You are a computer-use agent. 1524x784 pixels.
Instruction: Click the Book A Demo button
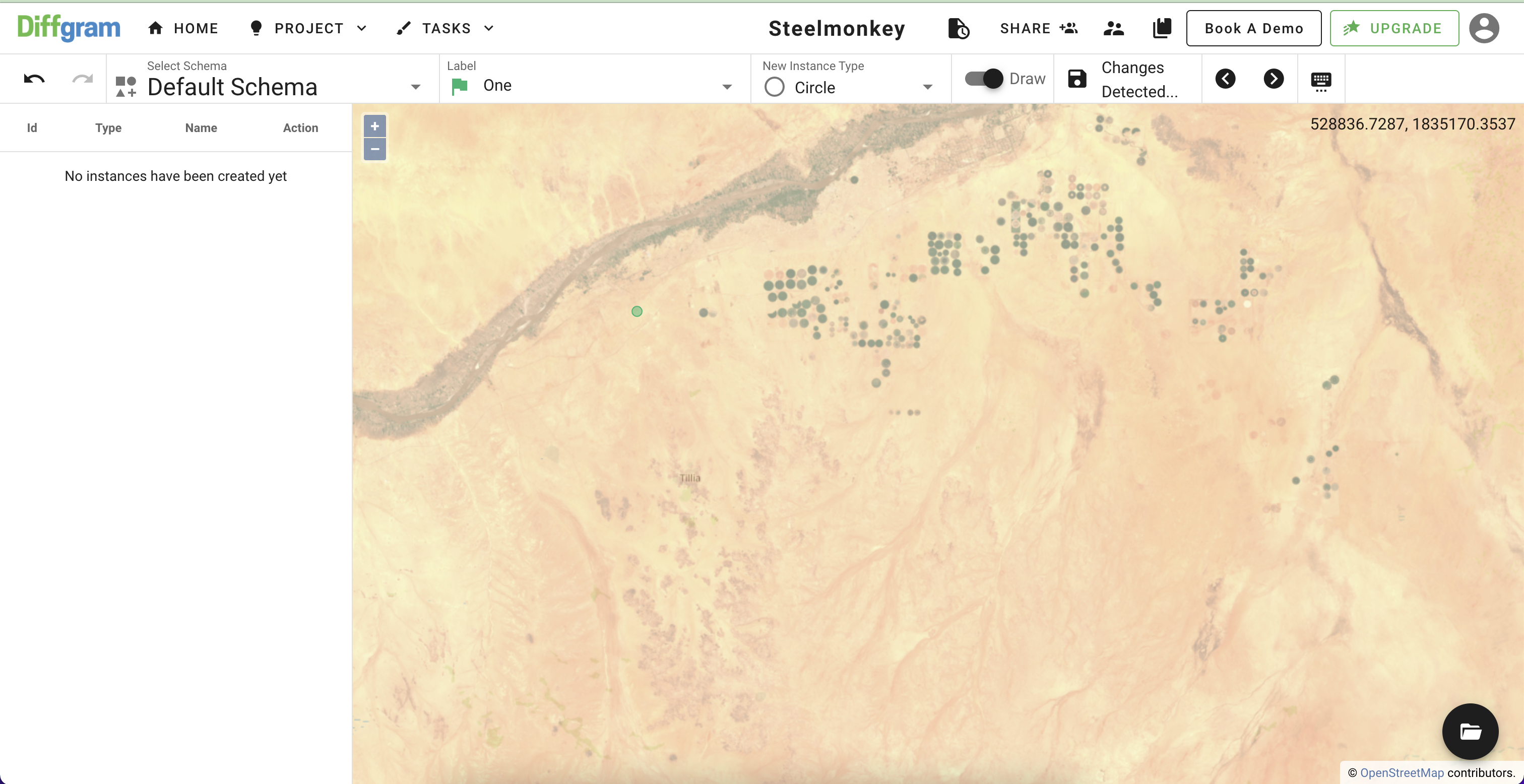pyautogui.click(x=1254, y=28)
